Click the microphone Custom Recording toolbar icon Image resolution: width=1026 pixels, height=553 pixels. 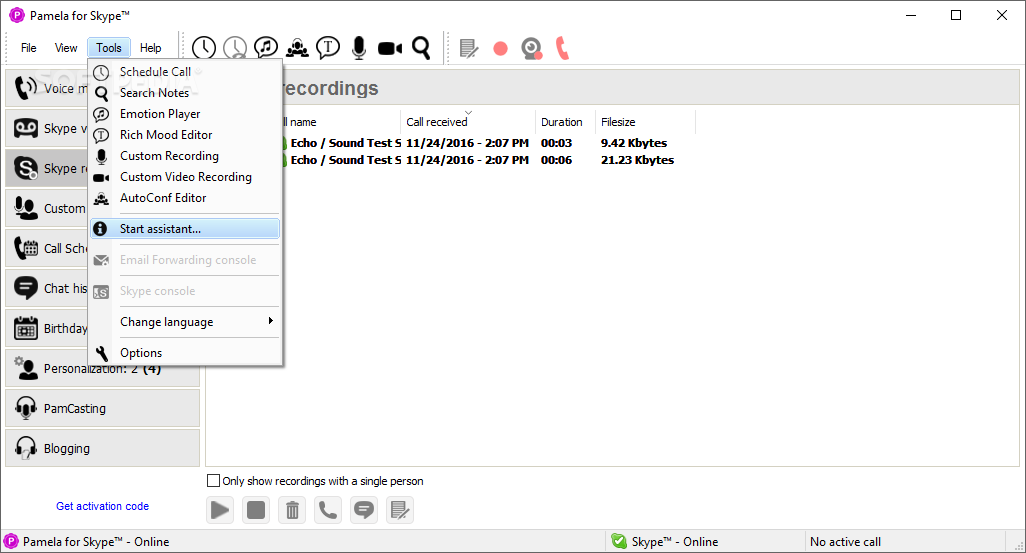tap(359, 48)
